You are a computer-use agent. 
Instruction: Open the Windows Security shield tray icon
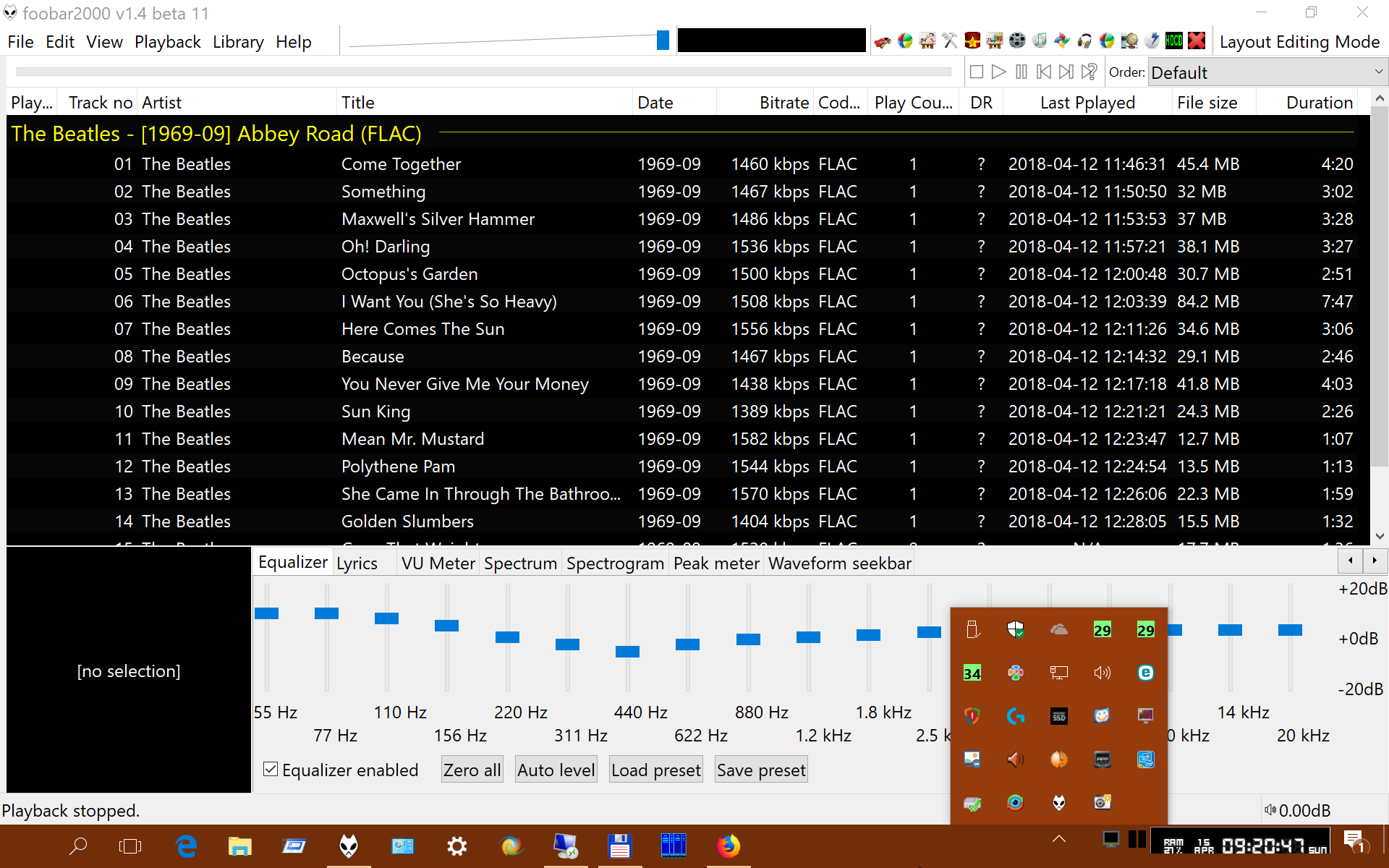[x=1016, y=629]
